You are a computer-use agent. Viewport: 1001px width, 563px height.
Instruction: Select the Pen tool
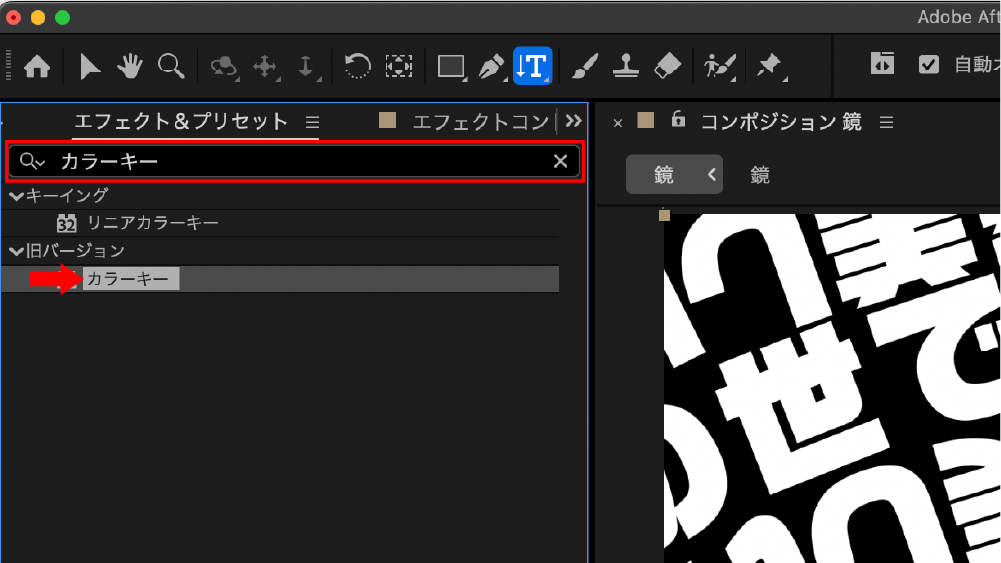[x=492, y=66]
